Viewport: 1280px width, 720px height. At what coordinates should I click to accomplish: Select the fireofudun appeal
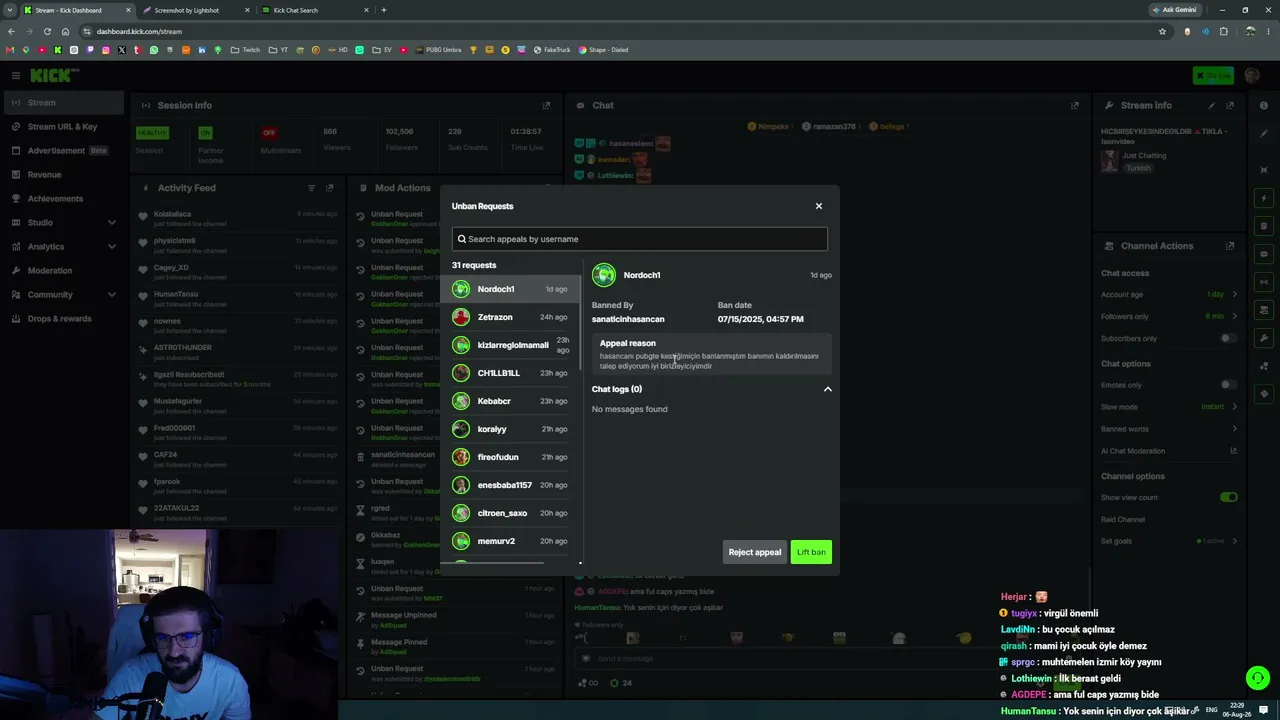pos(510,457)
